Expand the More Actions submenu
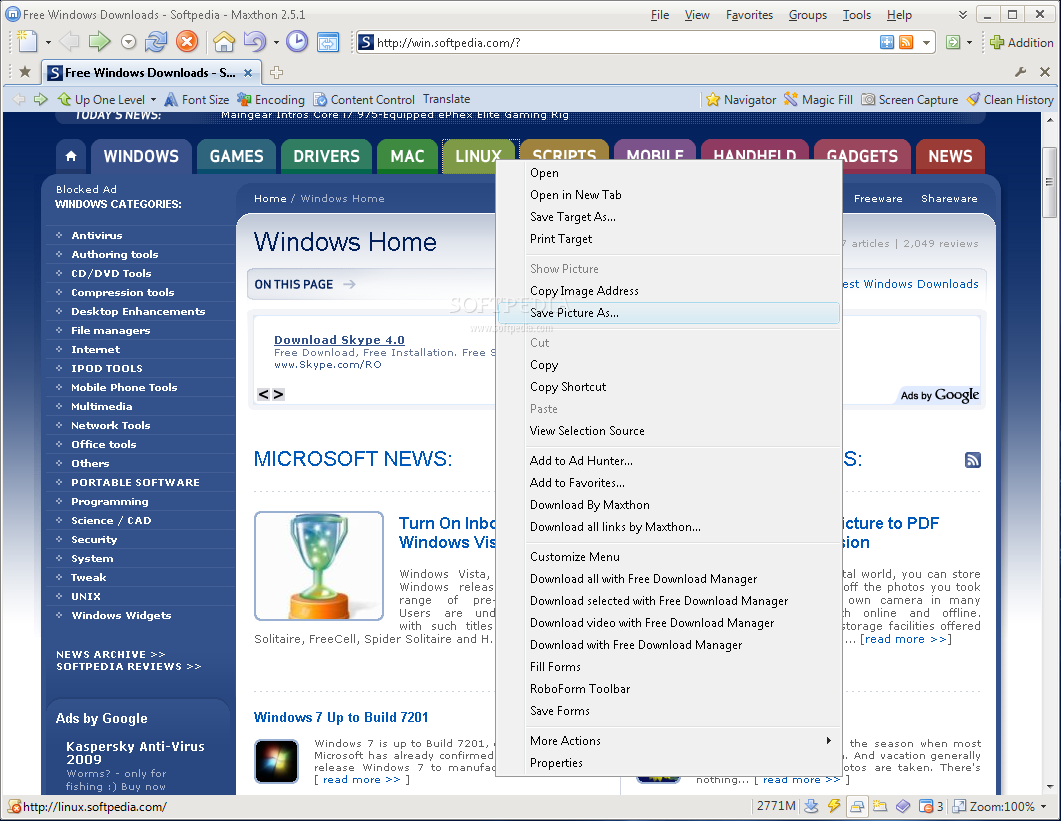The width and height of the screenshot is (1061, 821). pyautogui.click(x=669, y=740)
